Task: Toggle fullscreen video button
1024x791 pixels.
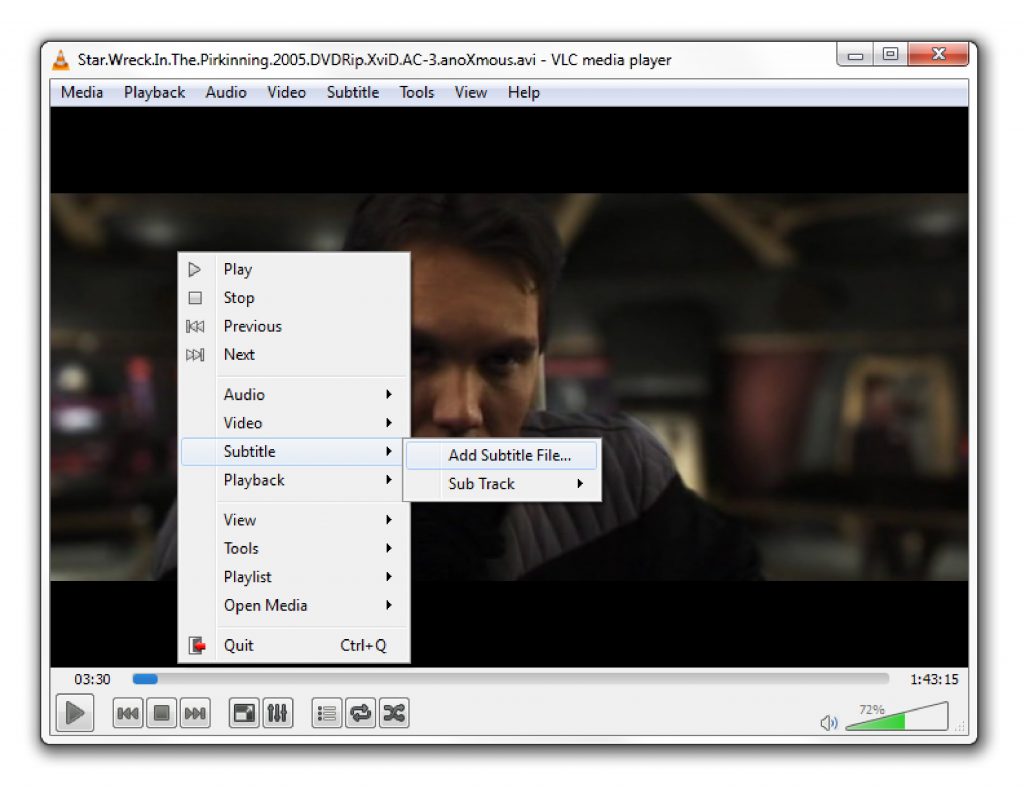Action: point(244,713)
